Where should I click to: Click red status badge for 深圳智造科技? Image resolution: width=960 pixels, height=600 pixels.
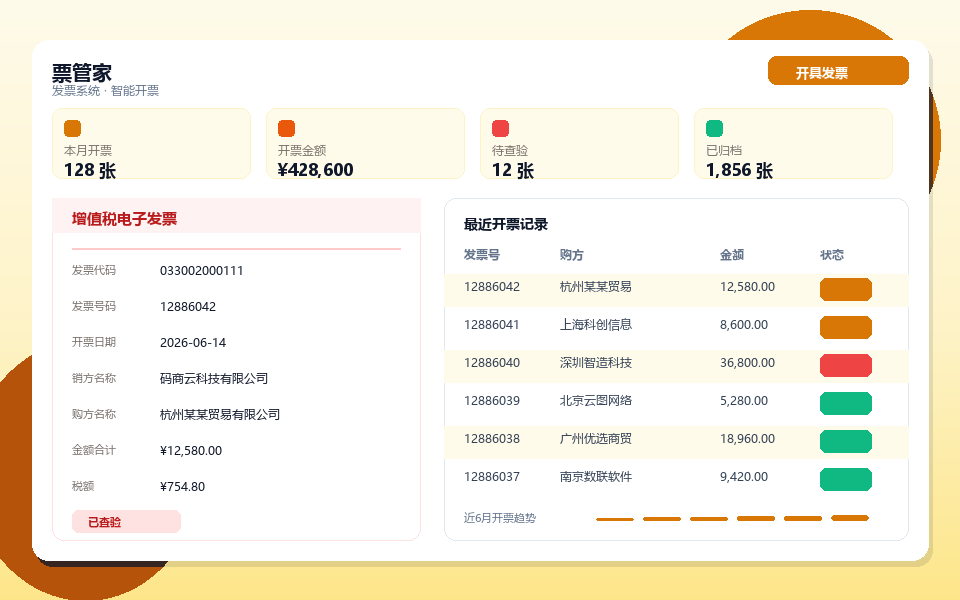click(x=846, y=366)
